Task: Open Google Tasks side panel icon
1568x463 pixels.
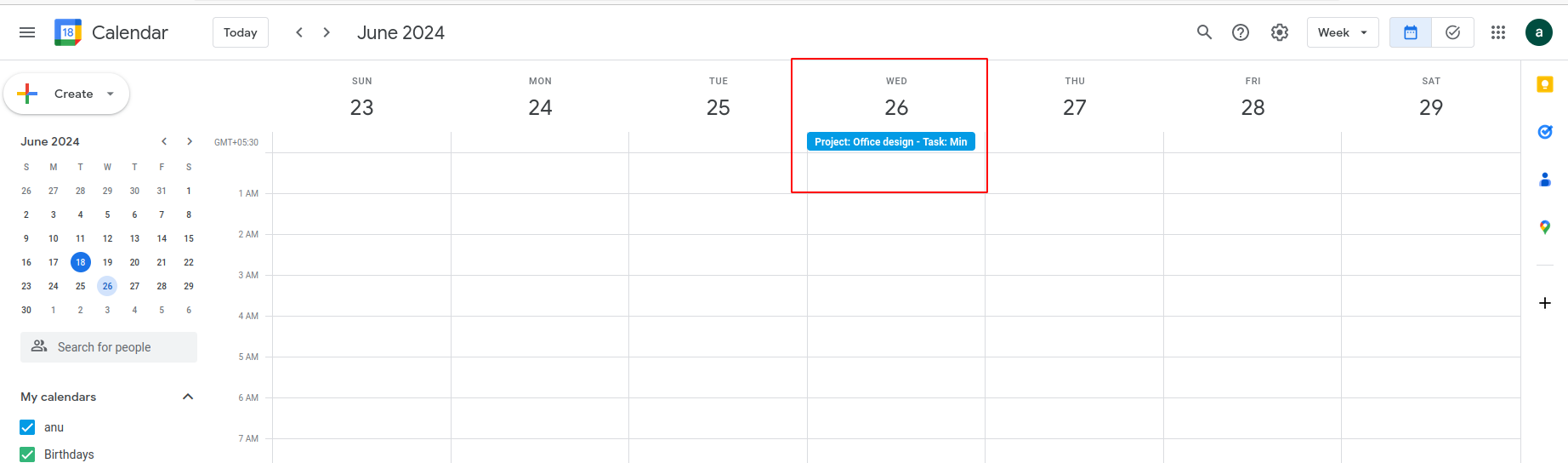Action: pyautogui.click(x=1545, y=132)
